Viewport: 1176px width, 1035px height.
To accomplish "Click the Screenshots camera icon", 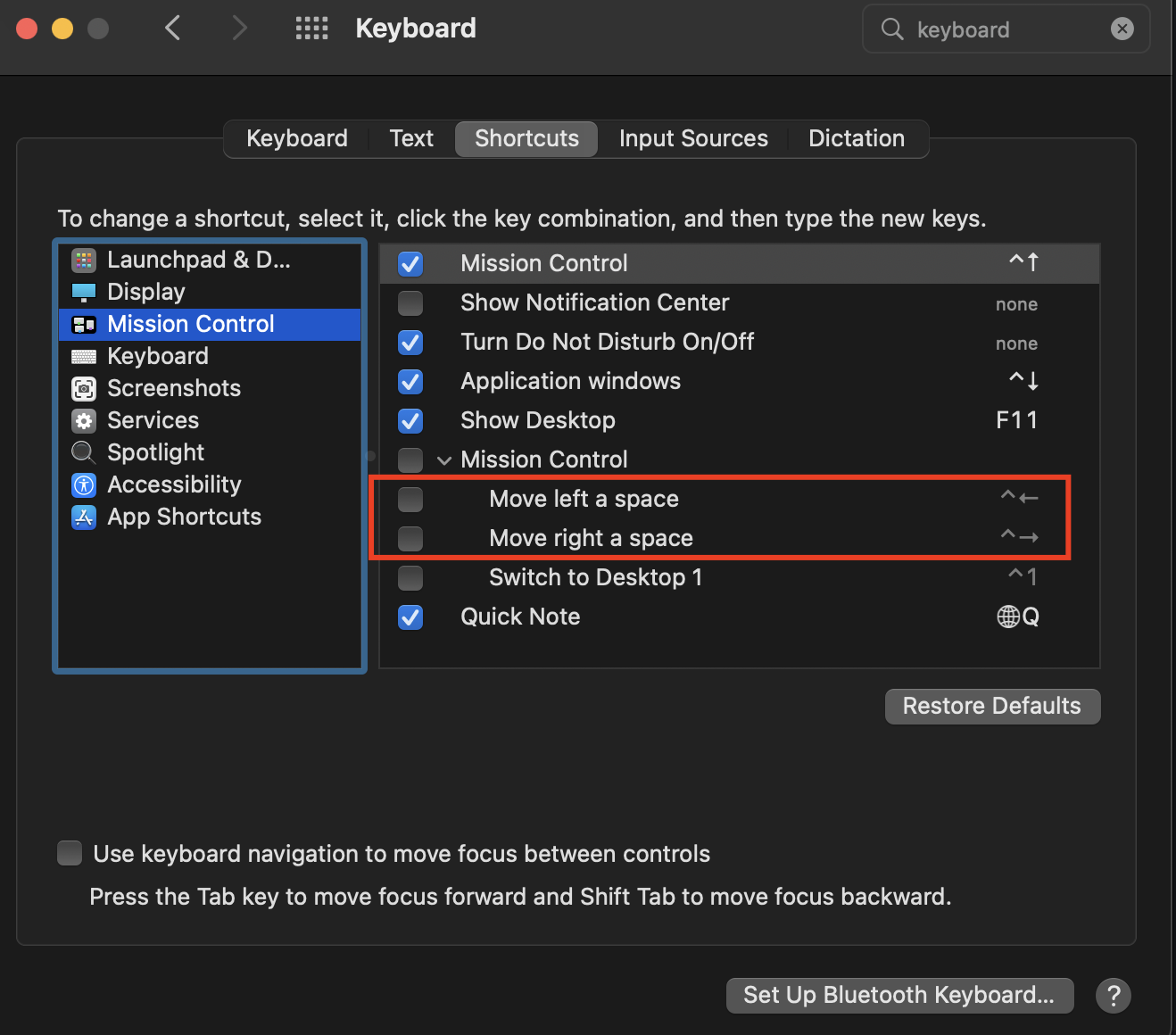I will coord(84,389).
